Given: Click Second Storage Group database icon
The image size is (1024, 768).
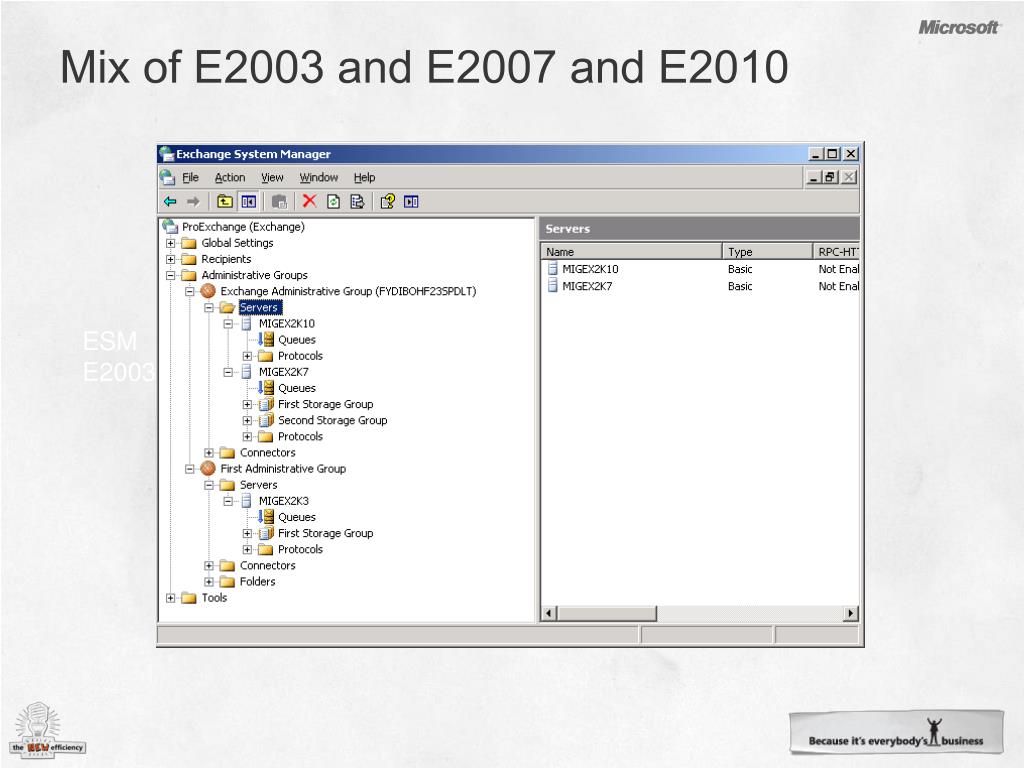Looking at the screenshot, I should 266,421.
